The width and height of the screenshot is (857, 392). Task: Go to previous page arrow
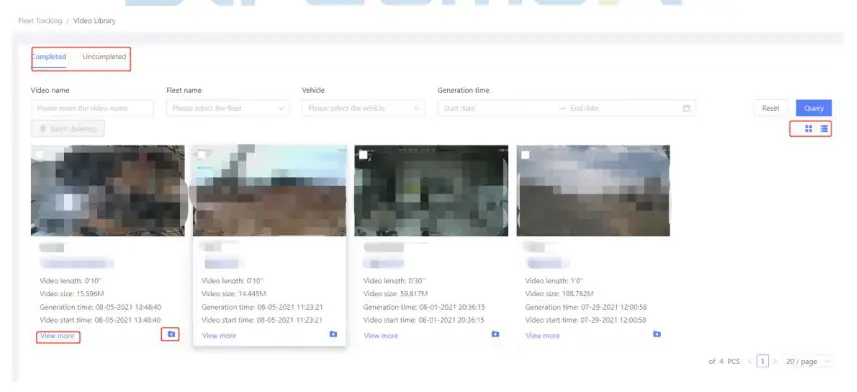click(750, 361)
